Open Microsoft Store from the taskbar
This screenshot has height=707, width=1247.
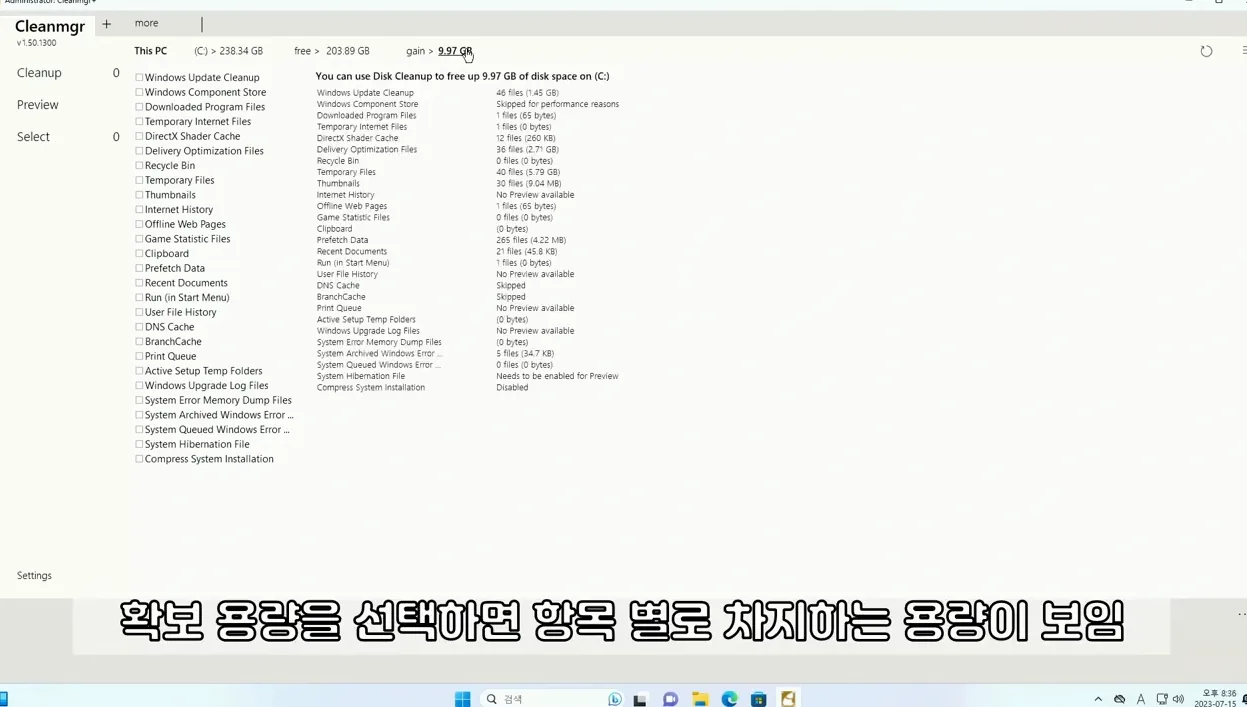point(759,699)
